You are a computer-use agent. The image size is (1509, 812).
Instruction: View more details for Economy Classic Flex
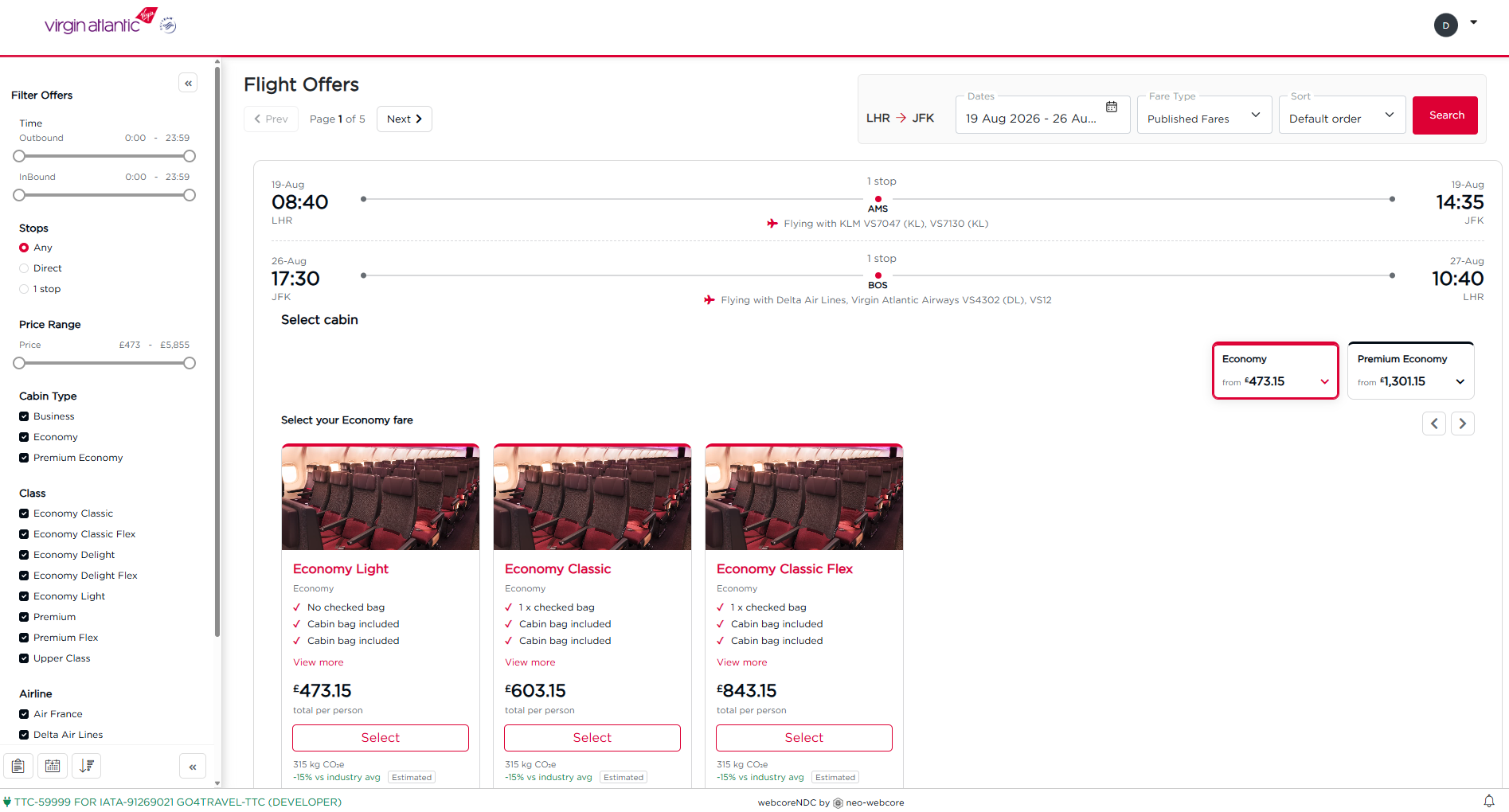(x=742, y=662)
